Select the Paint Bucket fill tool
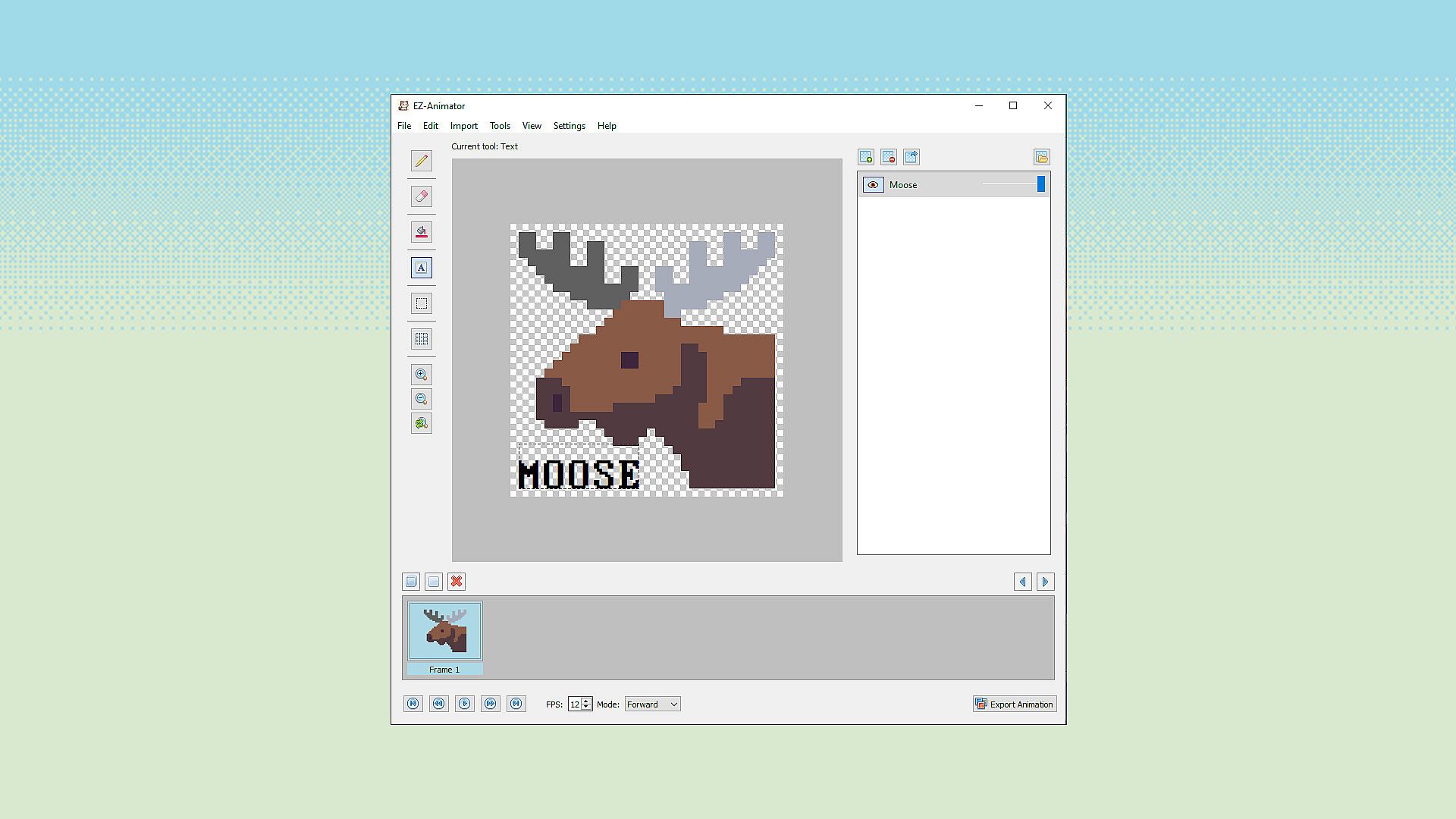Image resolution: width=1456 pixels, height=819 pixels. (422, 232)
